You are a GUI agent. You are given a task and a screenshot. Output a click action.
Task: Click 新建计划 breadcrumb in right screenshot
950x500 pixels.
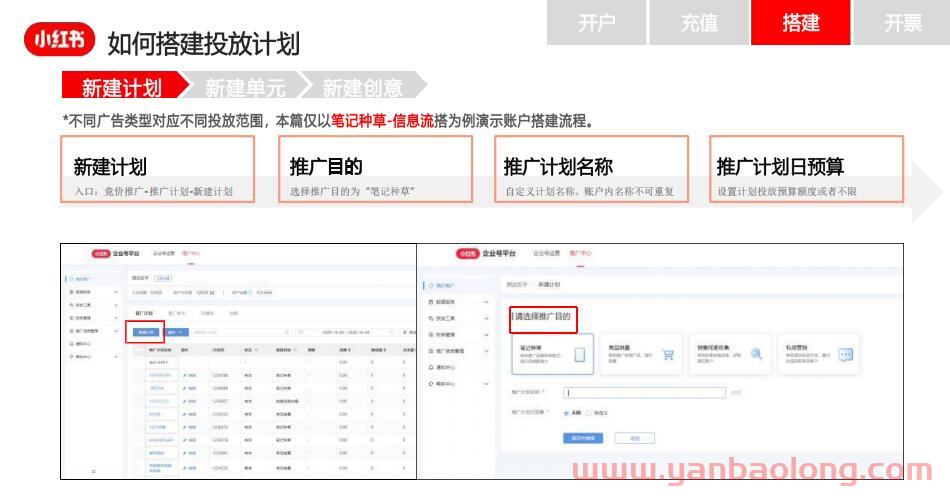click(550, 284)
